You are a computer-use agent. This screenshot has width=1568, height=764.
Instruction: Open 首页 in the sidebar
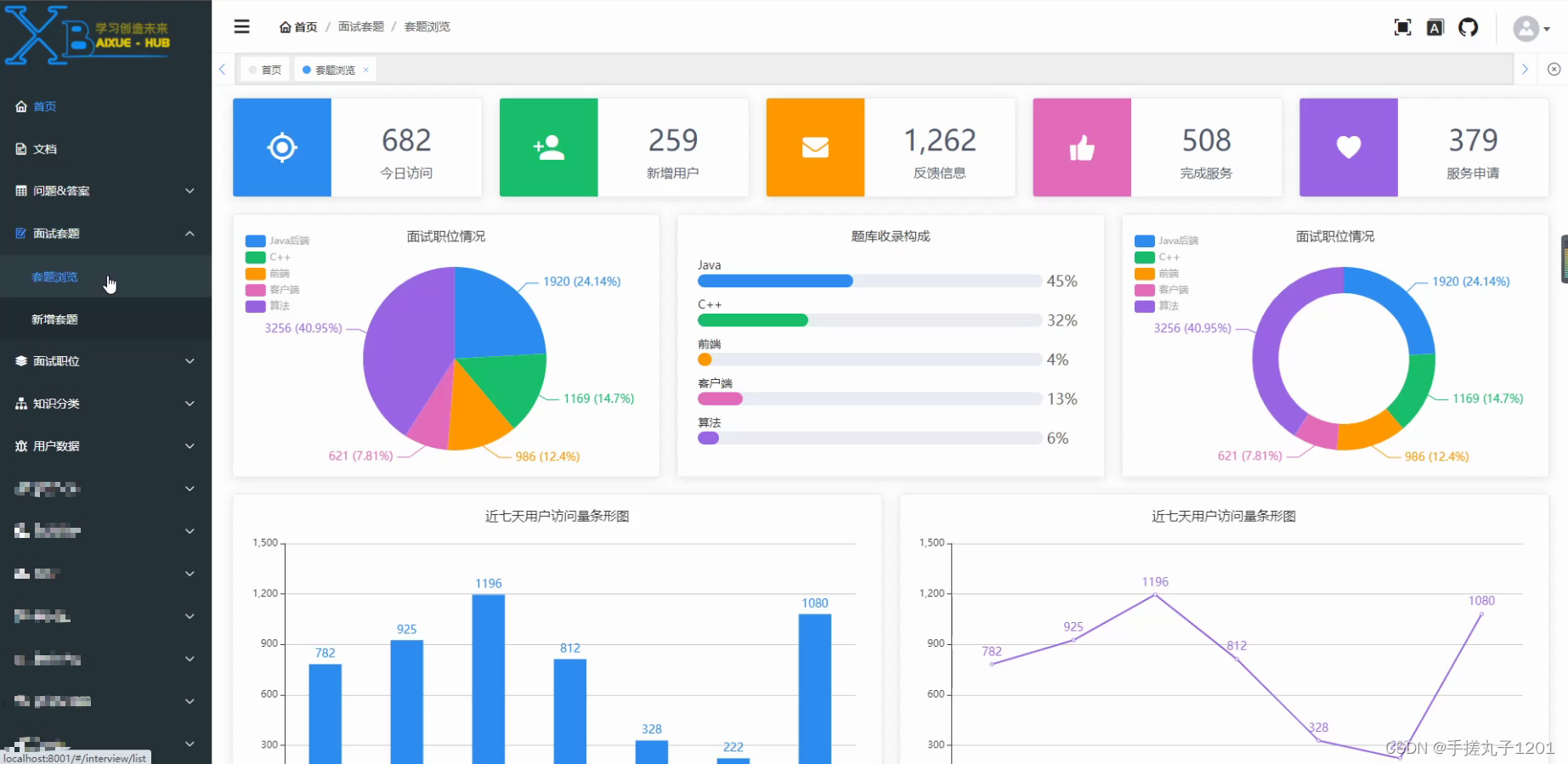pyautogui.click(x=105, y=106)
